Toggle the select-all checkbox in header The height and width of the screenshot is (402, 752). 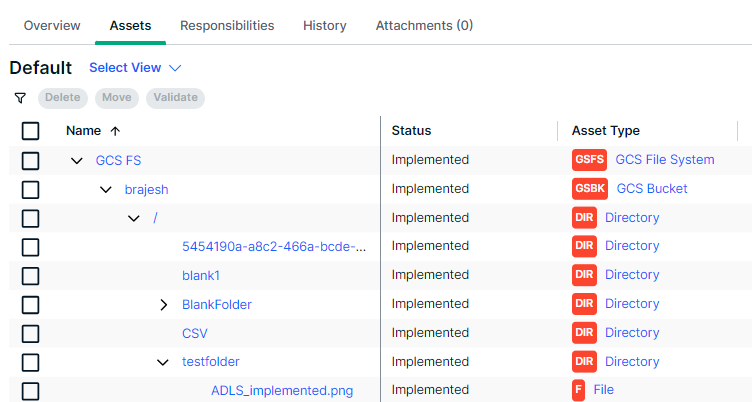(30, 131)
